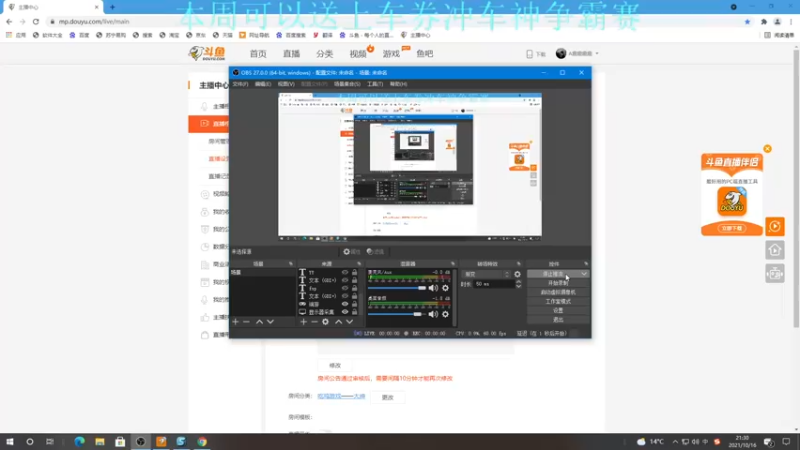Open the scene transition properties gear icon
This screenshot has height=450, width=800.
[x=517, y=274]
